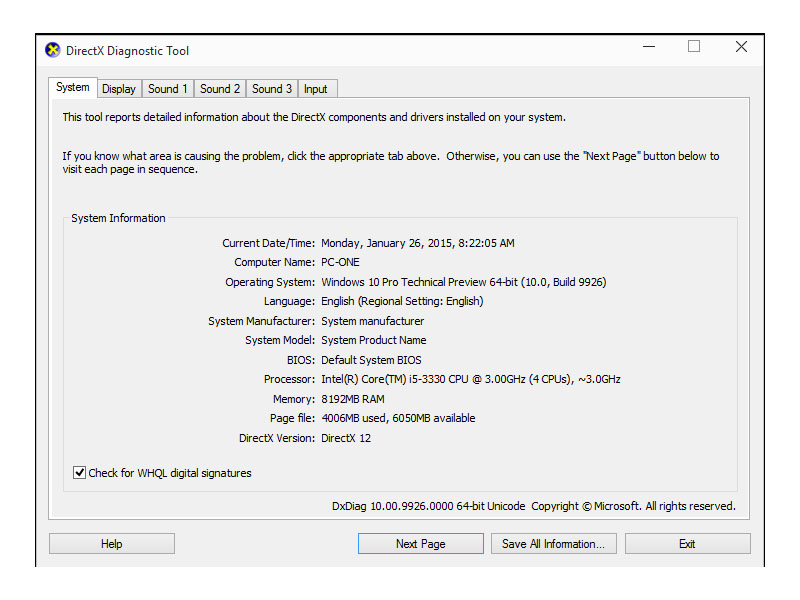Maximize the DirectX Diagnostic Tool window

tap(693, 47)
